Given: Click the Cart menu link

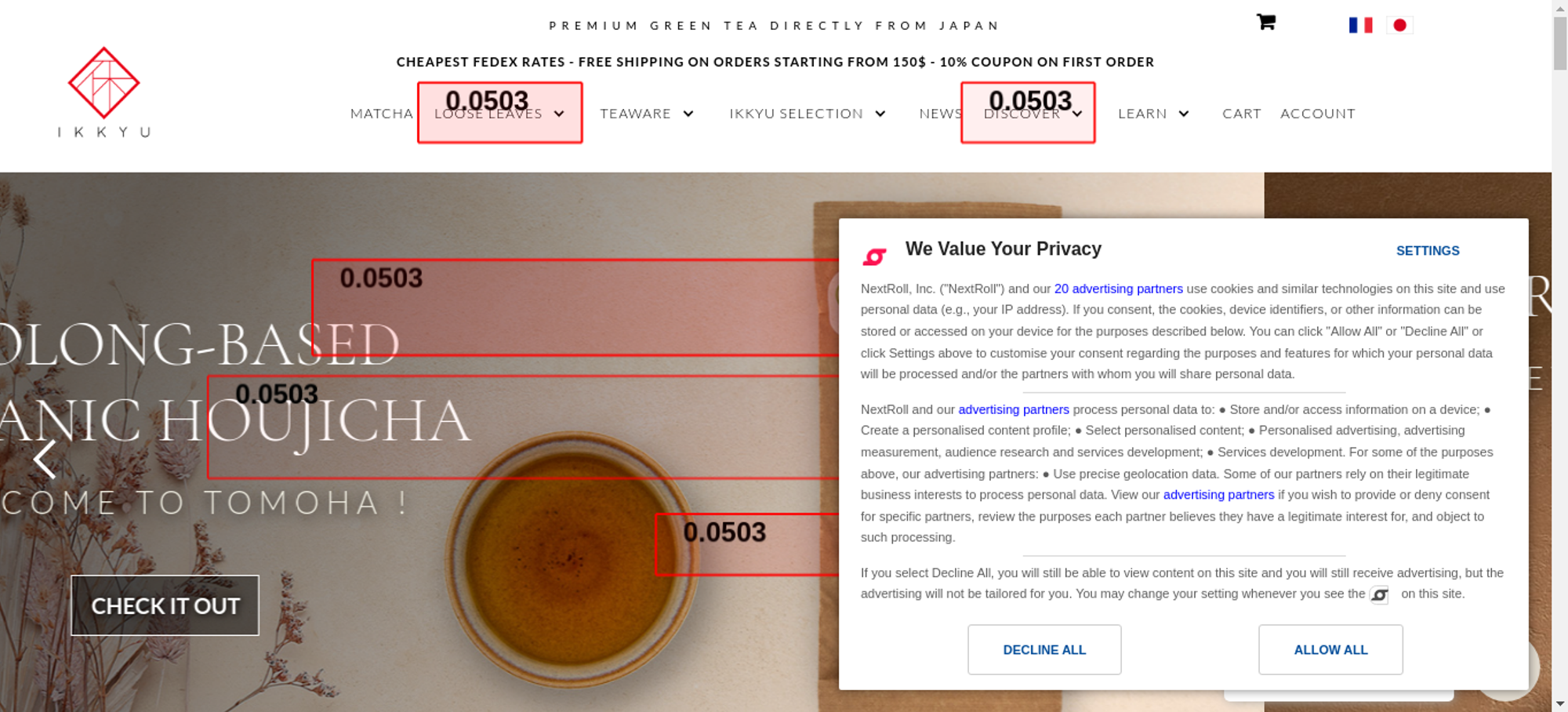Looking at the screenshot, I should click(x=1241, y=114).
